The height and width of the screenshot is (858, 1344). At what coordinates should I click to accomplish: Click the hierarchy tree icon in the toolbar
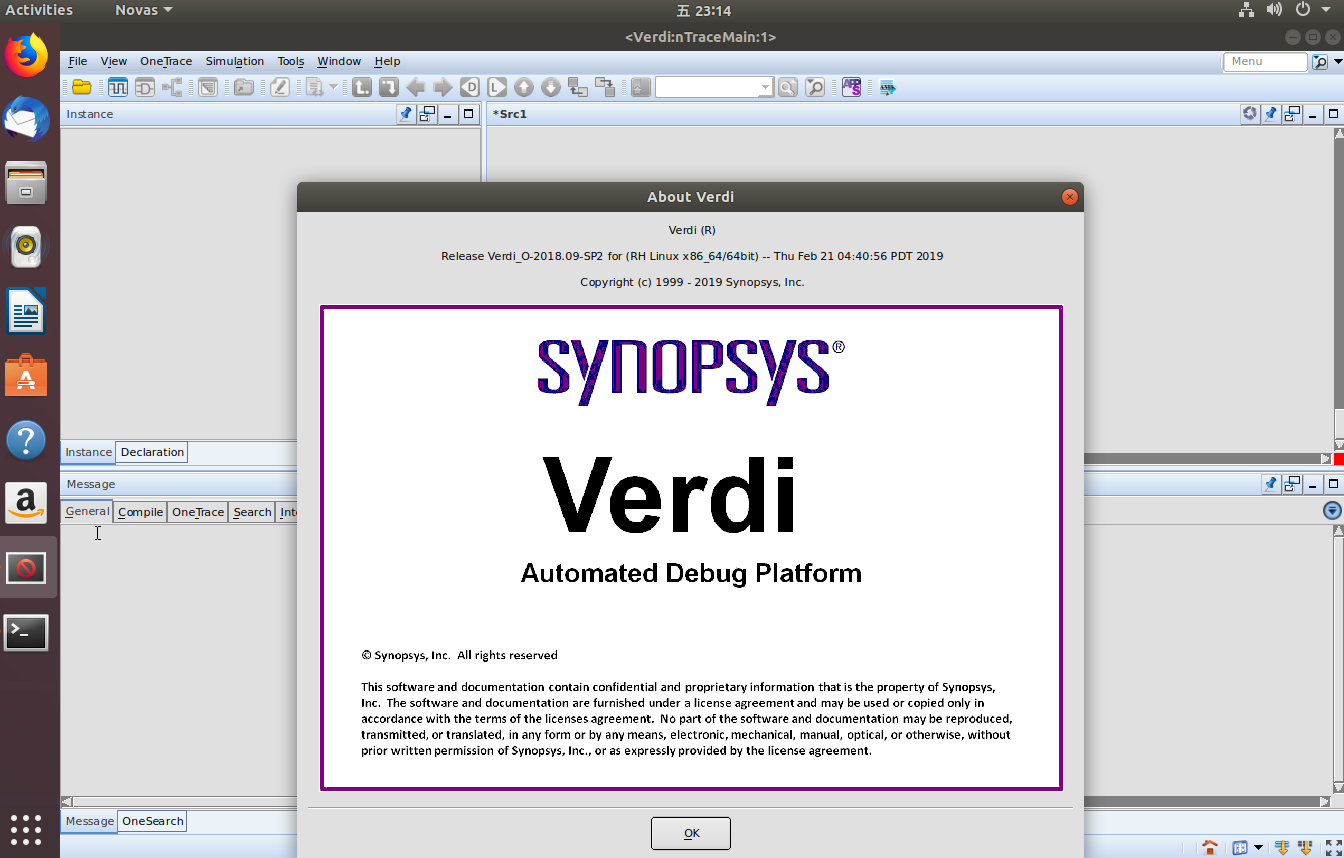point(172,87)
